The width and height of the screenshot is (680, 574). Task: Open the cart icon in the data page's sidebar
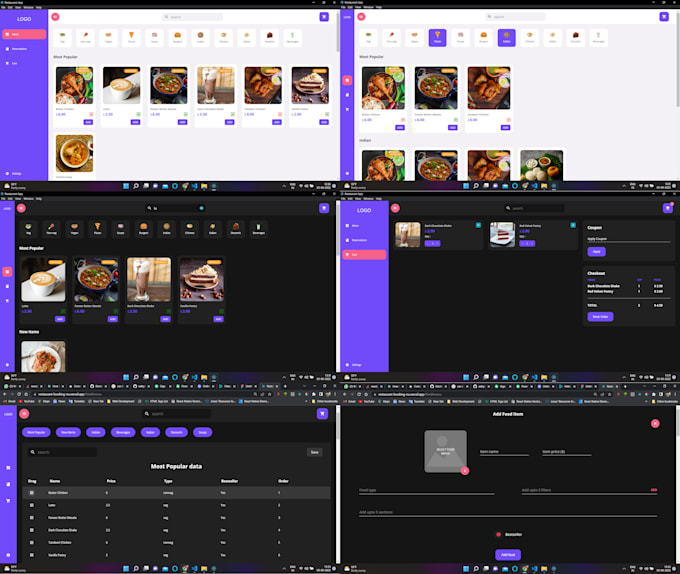pos(8,501)
